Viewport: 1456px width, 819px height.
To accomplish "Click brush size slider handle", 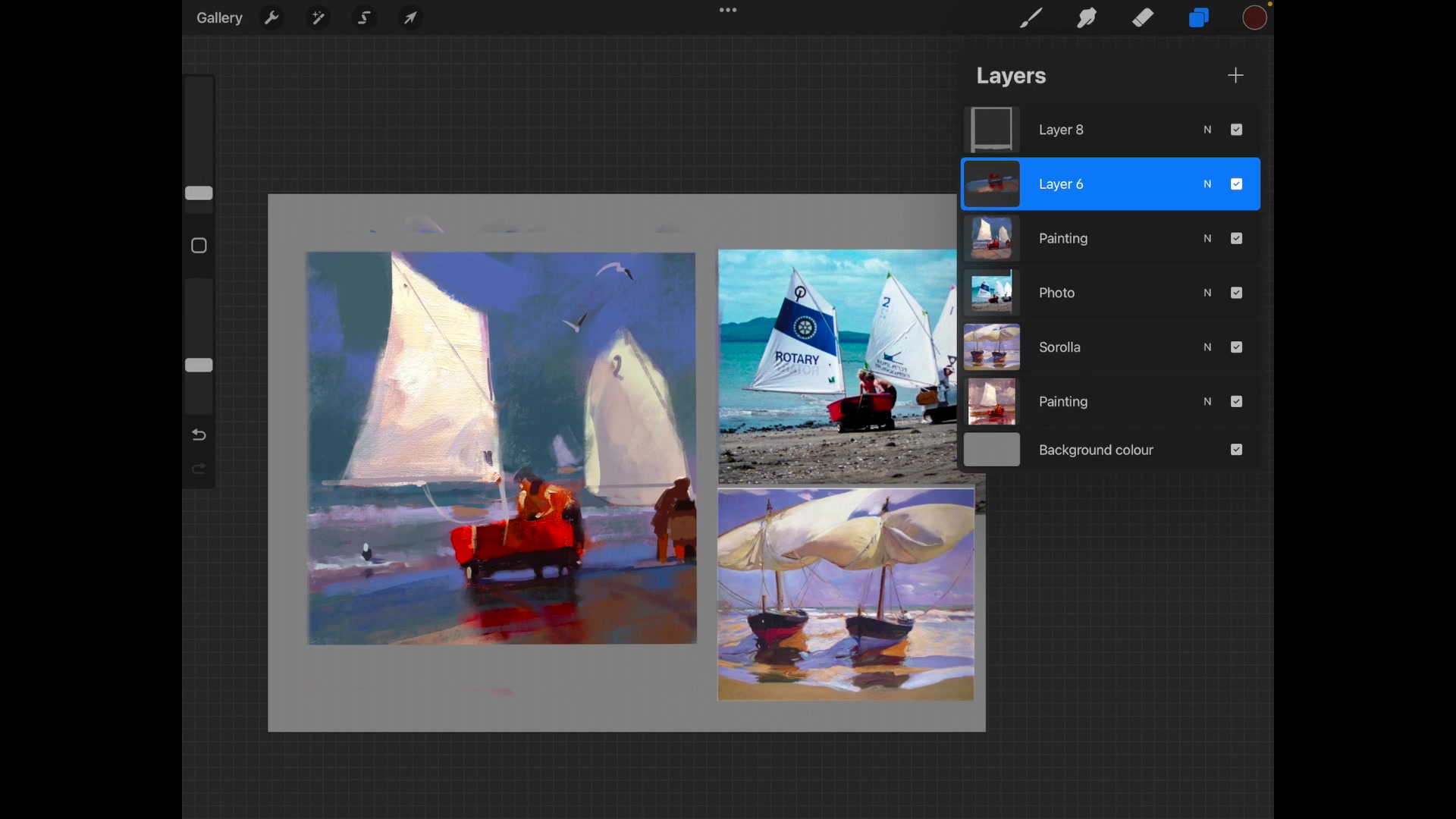I will 199,193.
